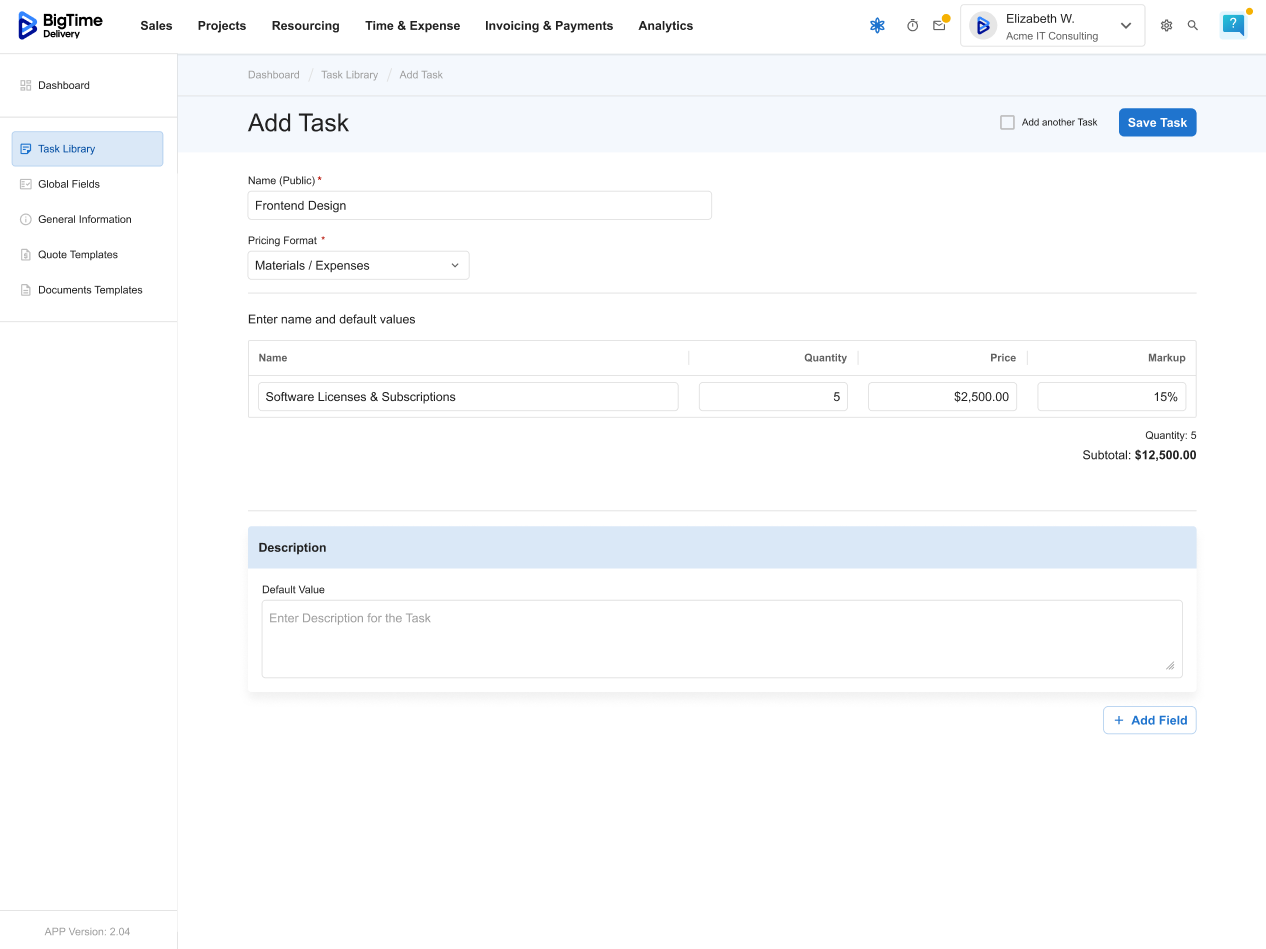Click the Markup percentage field
Viewport: 1266px width, 949px height.
click(x=1111, y=397)
